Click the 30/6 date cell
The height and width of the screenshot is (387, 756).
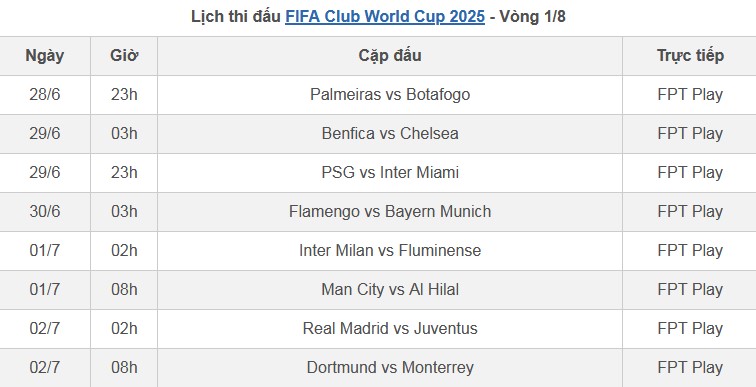(45, 212)
